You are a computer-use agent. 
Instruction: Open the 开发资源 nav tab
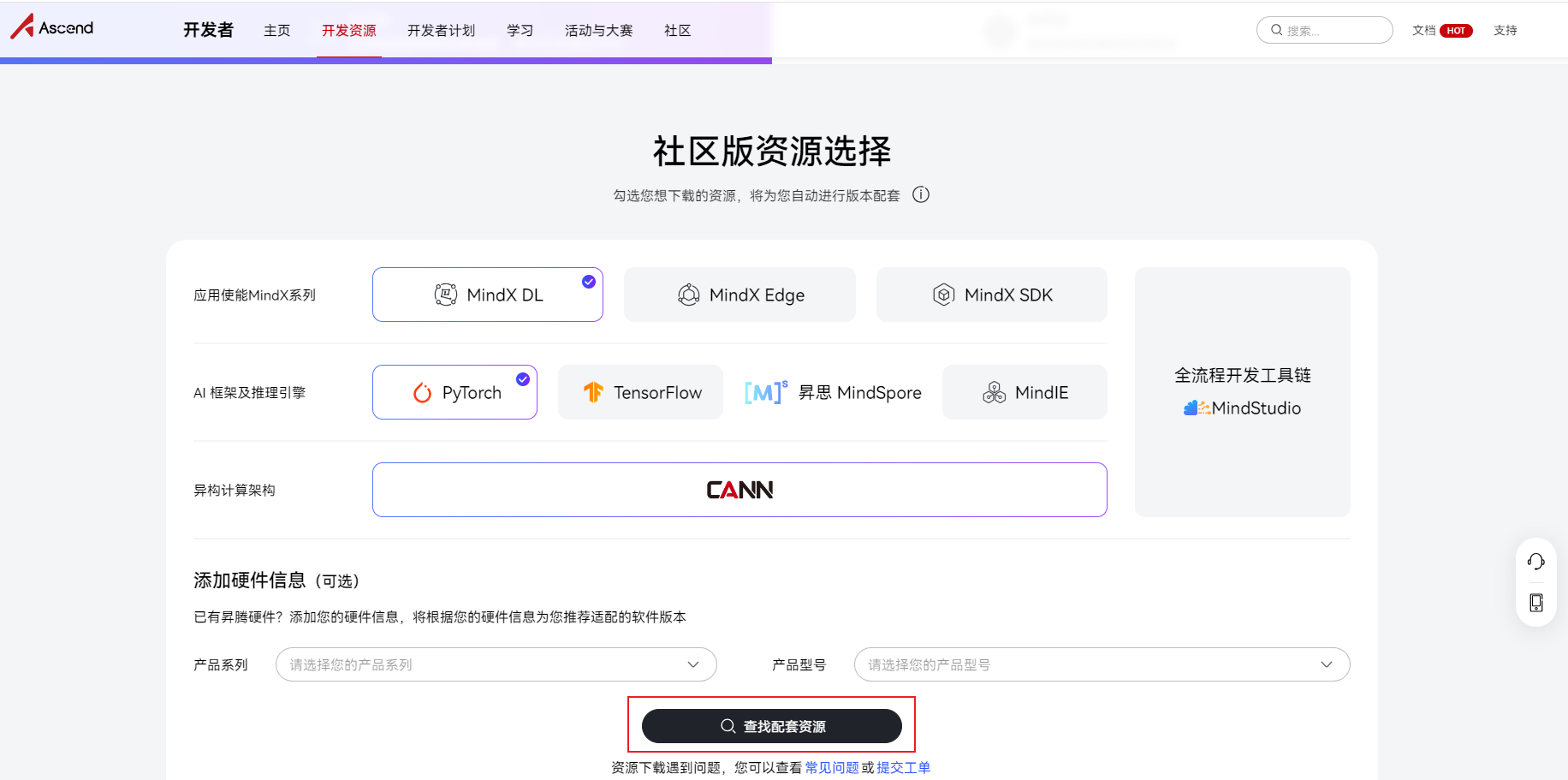349,31
